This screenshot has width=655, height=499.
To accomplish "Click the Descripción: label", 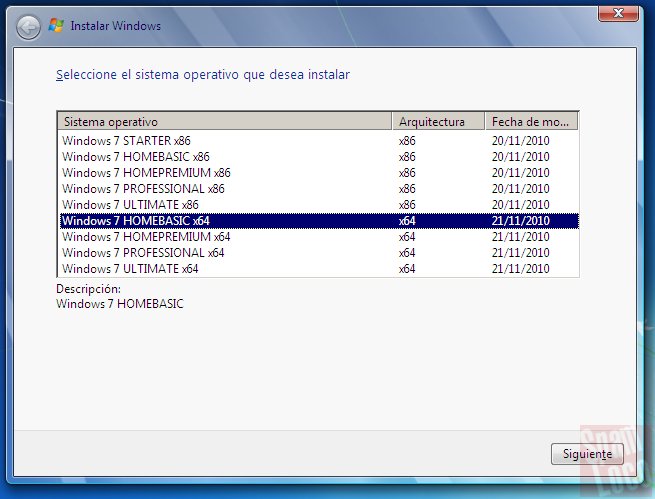I will click(x=89, y=289).
